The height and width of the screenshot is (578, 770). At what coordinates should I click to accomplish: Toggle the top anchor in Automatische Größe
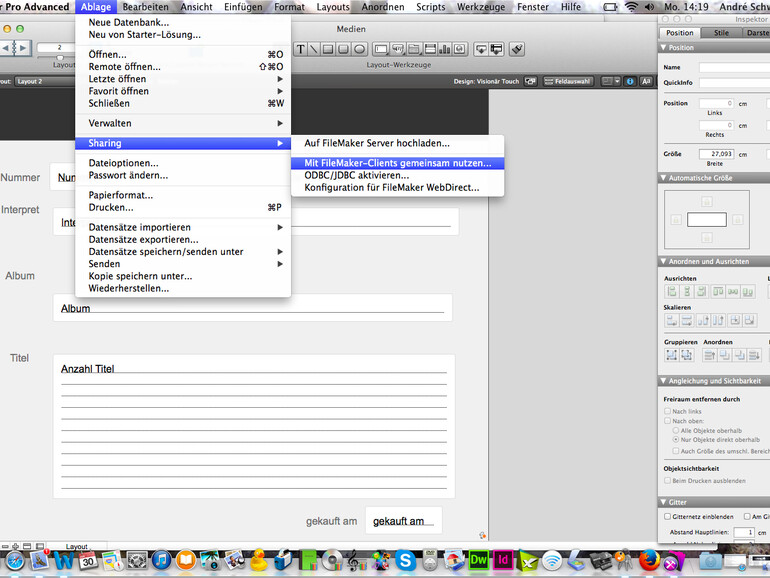[707, 201]
